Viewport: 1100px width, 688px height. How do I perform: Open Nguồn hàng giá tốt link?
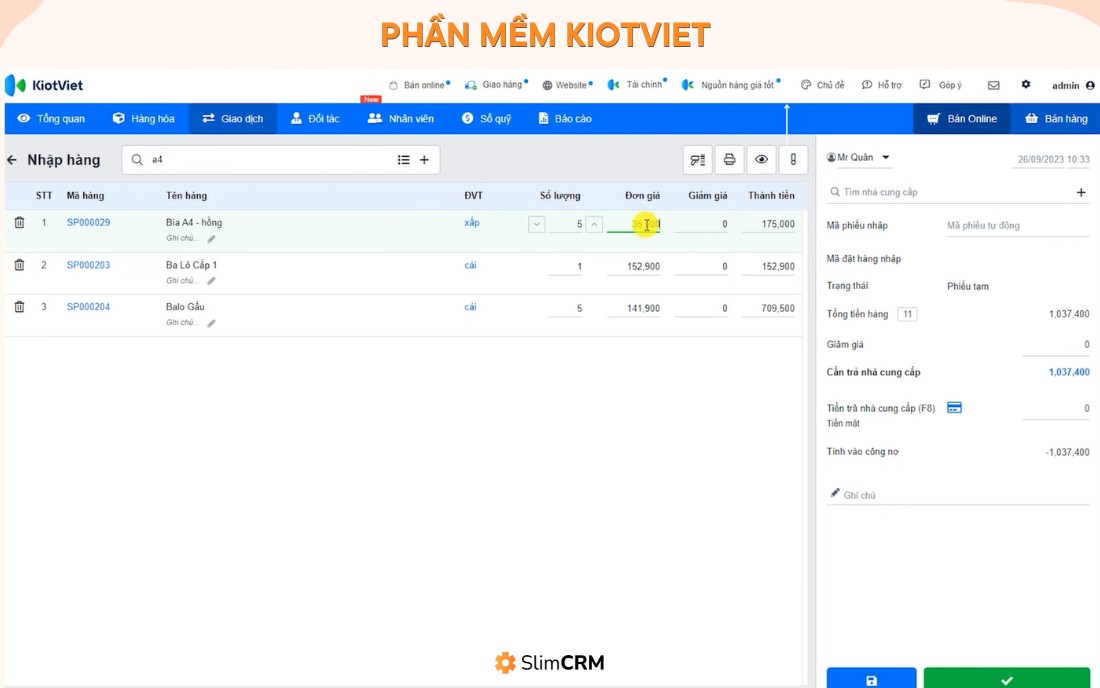(731, 85)
